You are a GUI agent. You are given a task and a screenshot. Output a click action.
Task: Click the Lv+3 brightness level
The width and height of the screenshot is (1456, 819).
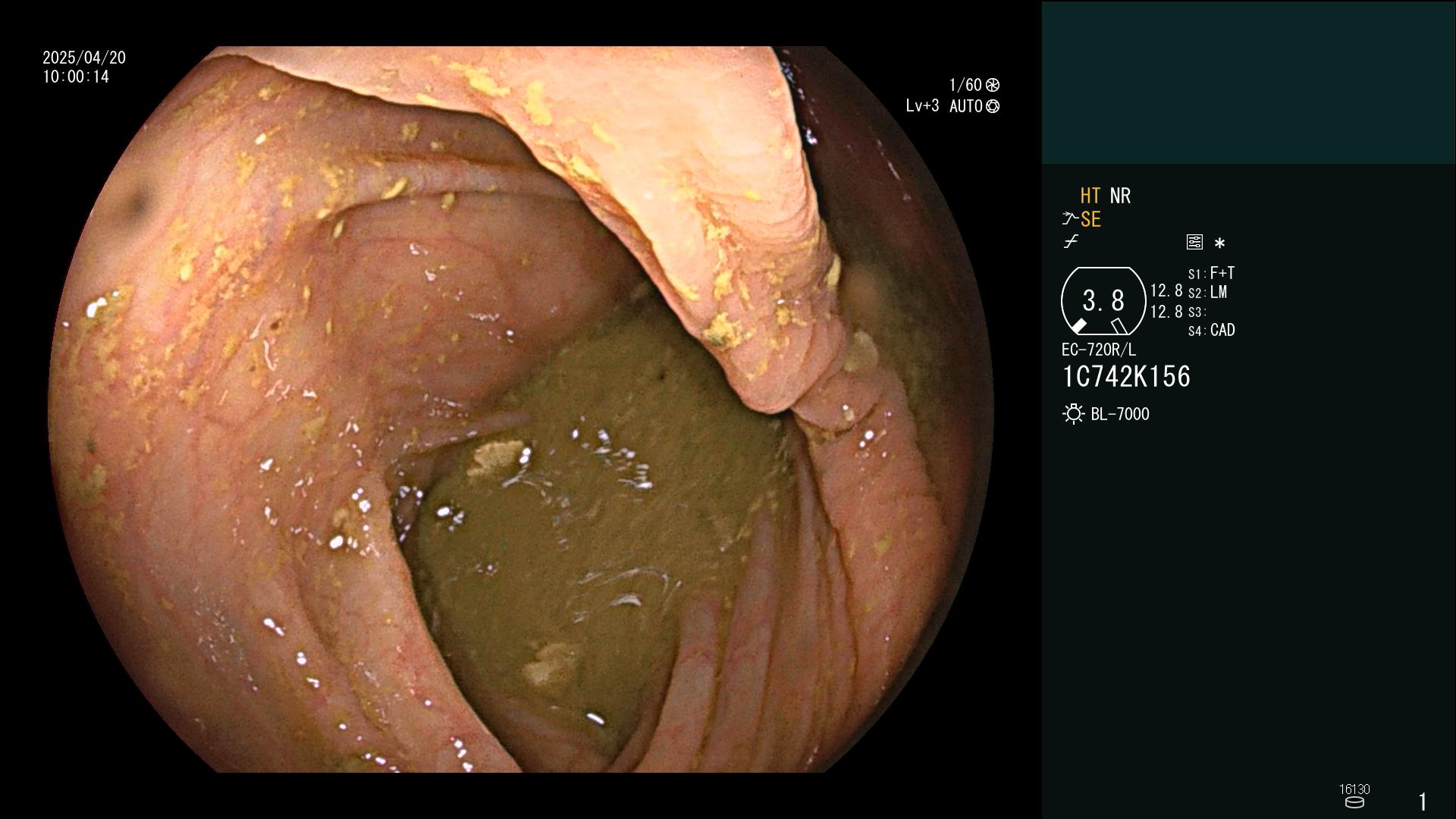point(922,106)
